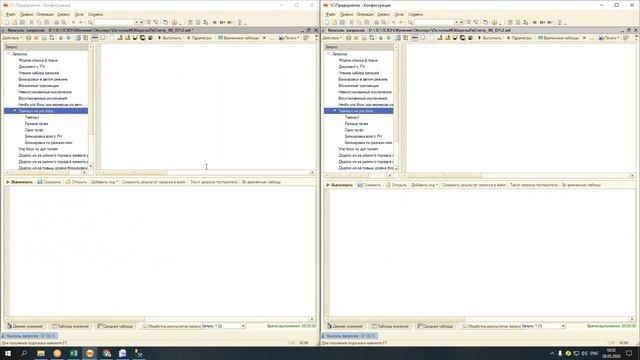Viewport: 640px width, 360px height.
Task: Click green add icon in right query console toolbar
Action: tap(349, 38)
